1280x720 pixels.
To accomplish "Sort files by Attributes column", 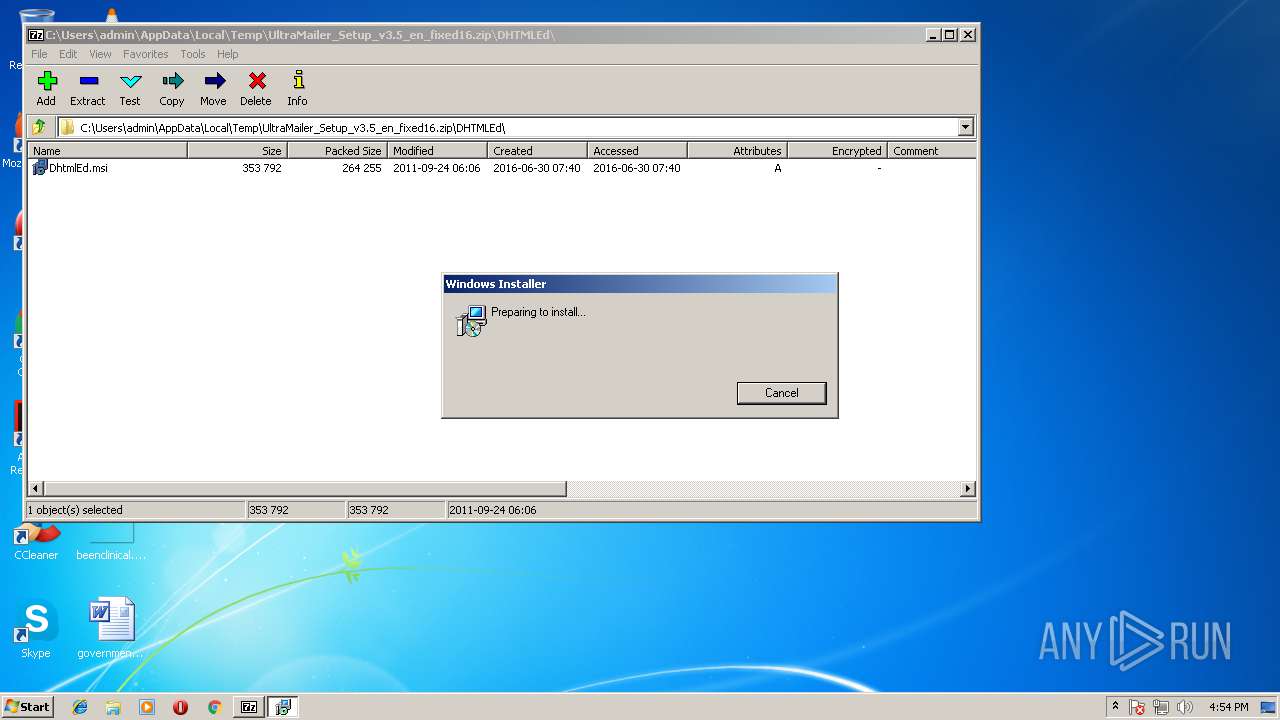I will pos(737,151).
